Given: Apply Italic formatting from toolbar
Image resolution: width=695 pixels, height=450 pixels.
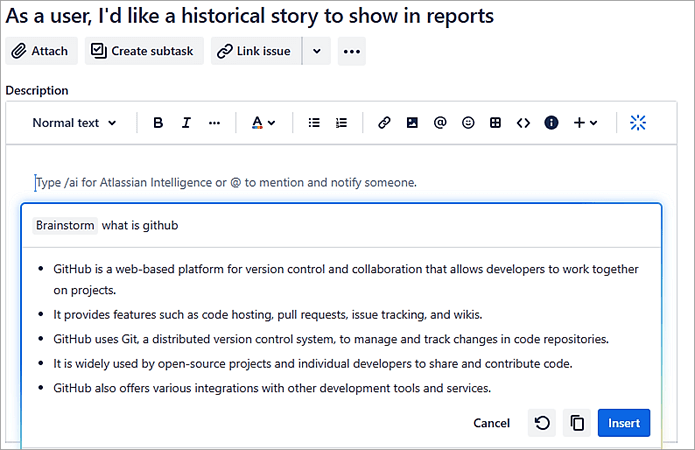Looking at the screenshot, I should [186, 123].
